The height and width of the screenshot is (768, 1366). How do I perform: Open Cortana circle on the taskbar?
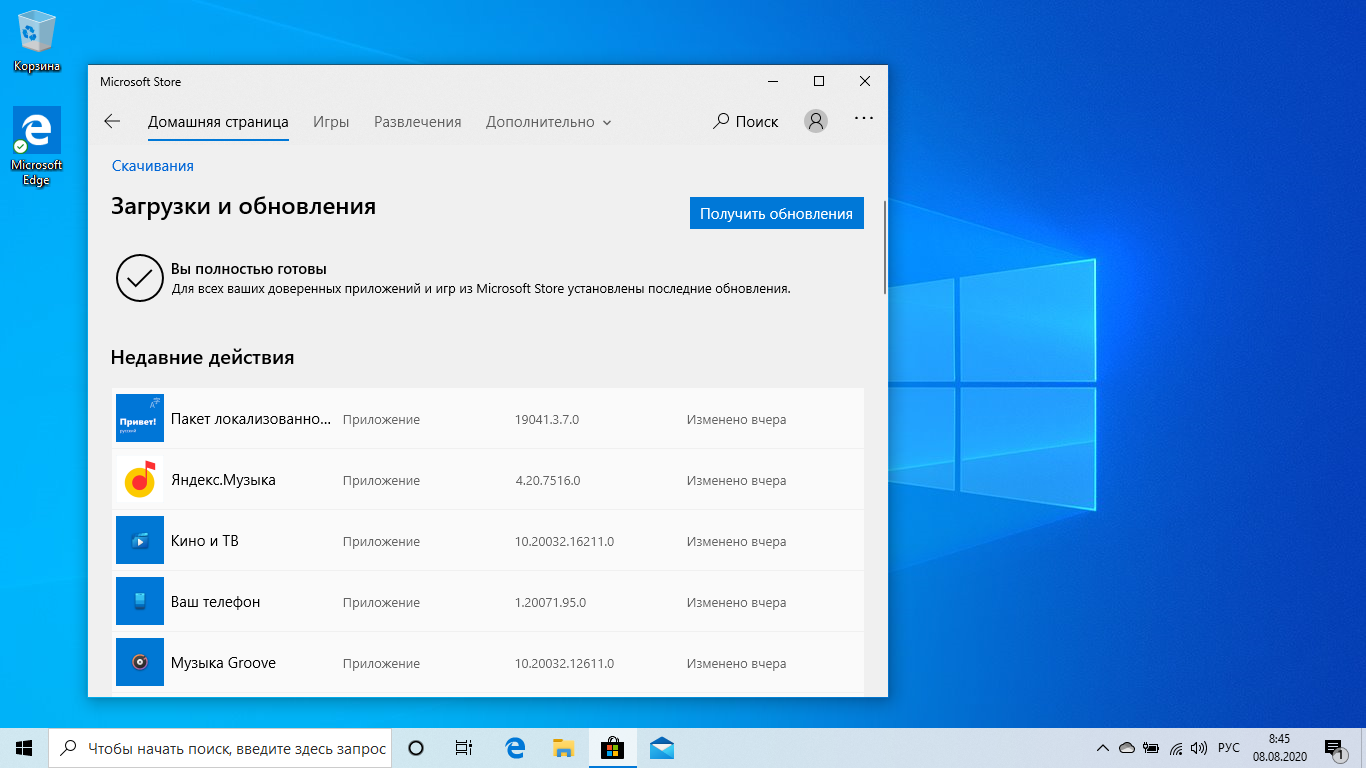click(417, 747)
